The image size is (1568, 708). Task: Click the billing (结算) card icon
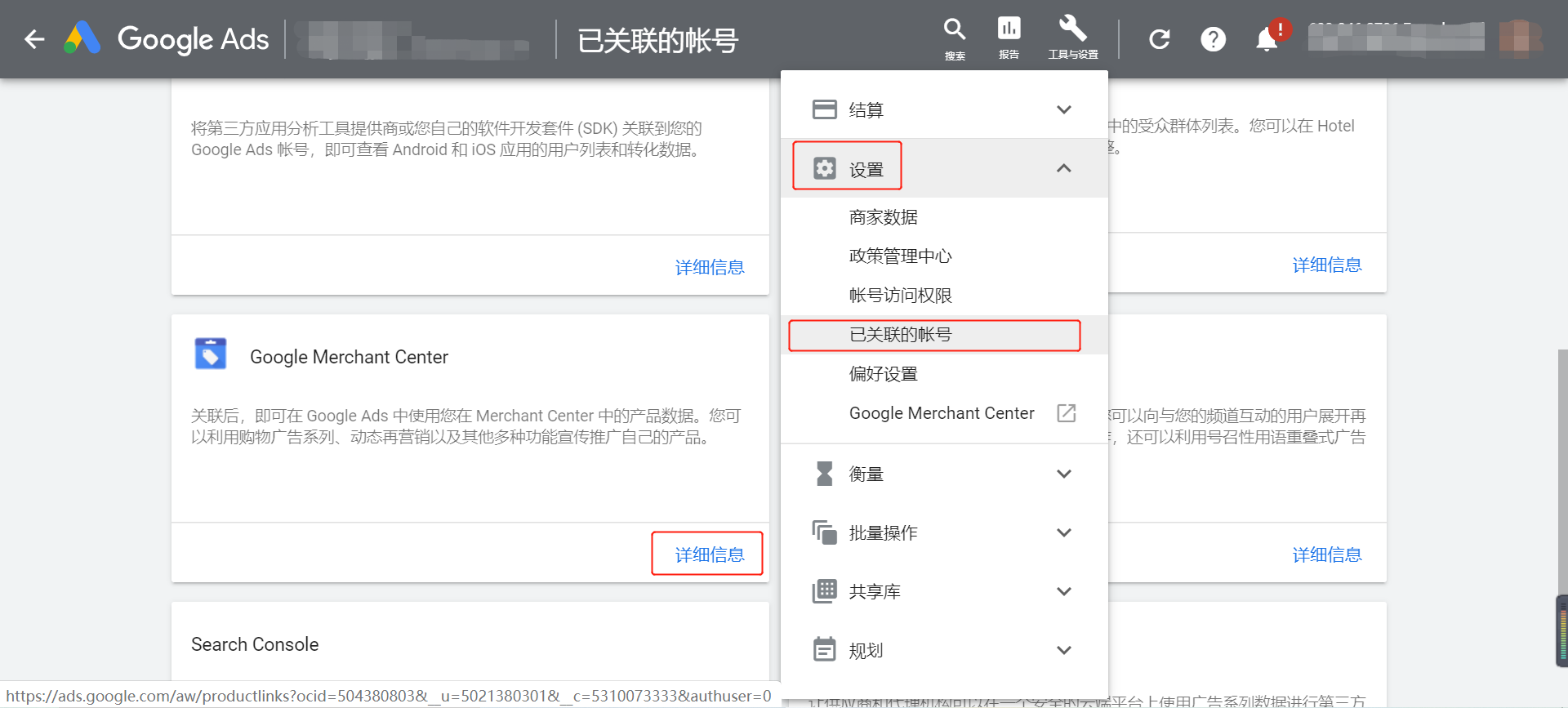pyautogui.click(x=825, y=109)
